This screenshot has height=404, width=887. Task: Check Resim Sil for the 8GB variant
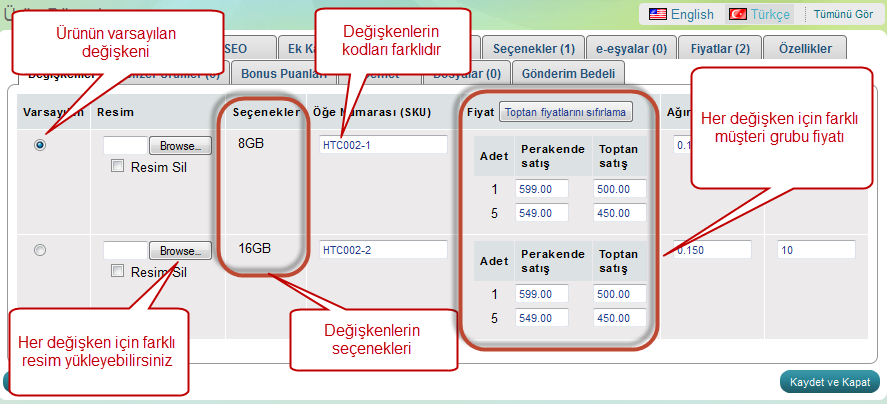click(118, 166)
